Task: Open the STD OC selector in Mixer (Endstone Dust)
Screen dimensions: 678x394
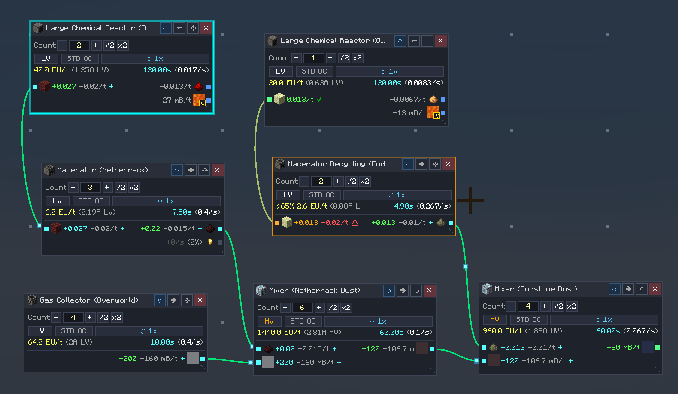Action: coord(529,320)
